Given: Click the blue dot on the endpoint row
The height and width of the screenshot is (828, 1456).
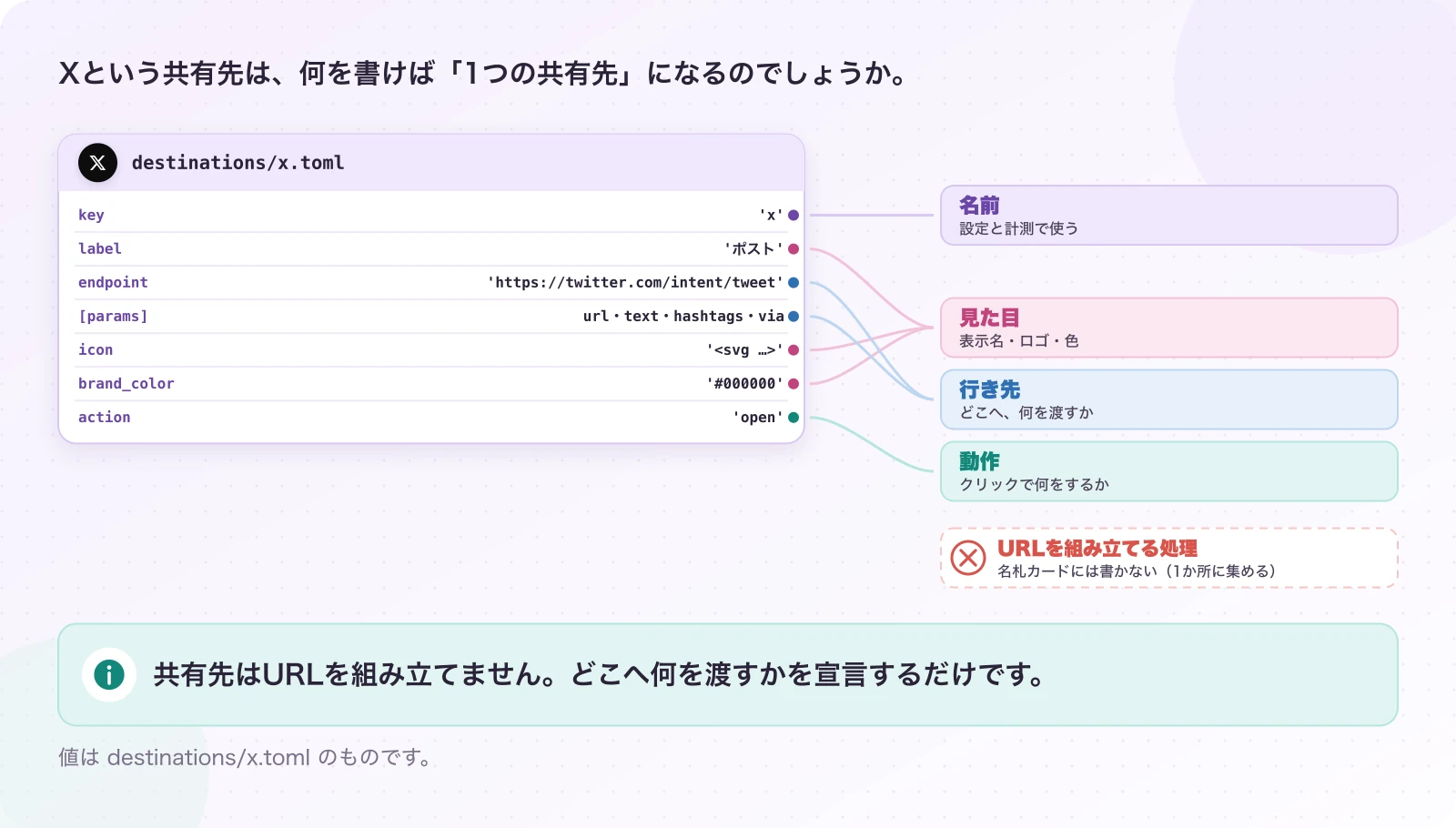Looking at the screenshot, I should click(794, 283).
